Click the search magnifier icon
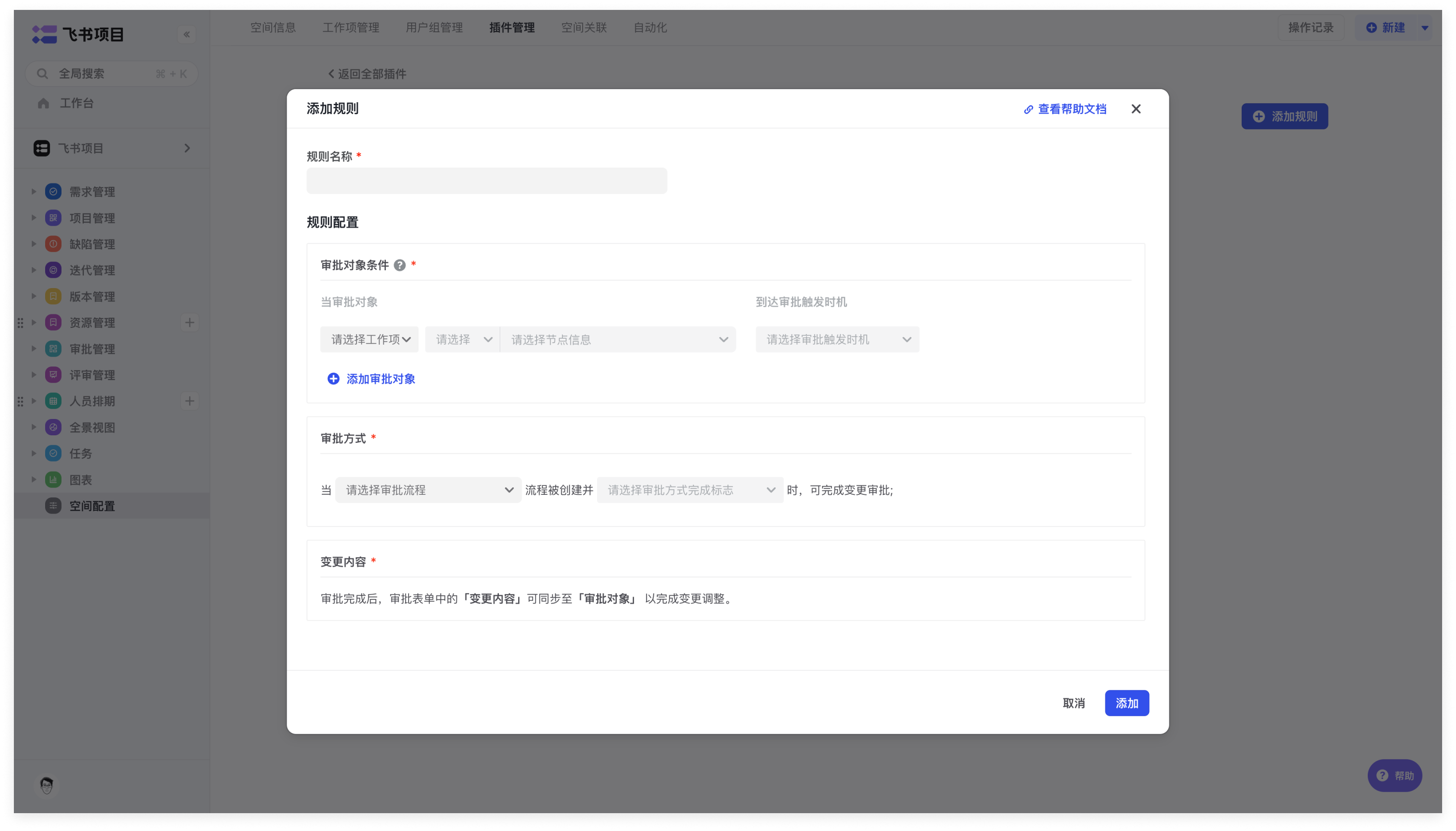Image resolution: width=1456 pixels, height=831 pixels. click(42, 73)
